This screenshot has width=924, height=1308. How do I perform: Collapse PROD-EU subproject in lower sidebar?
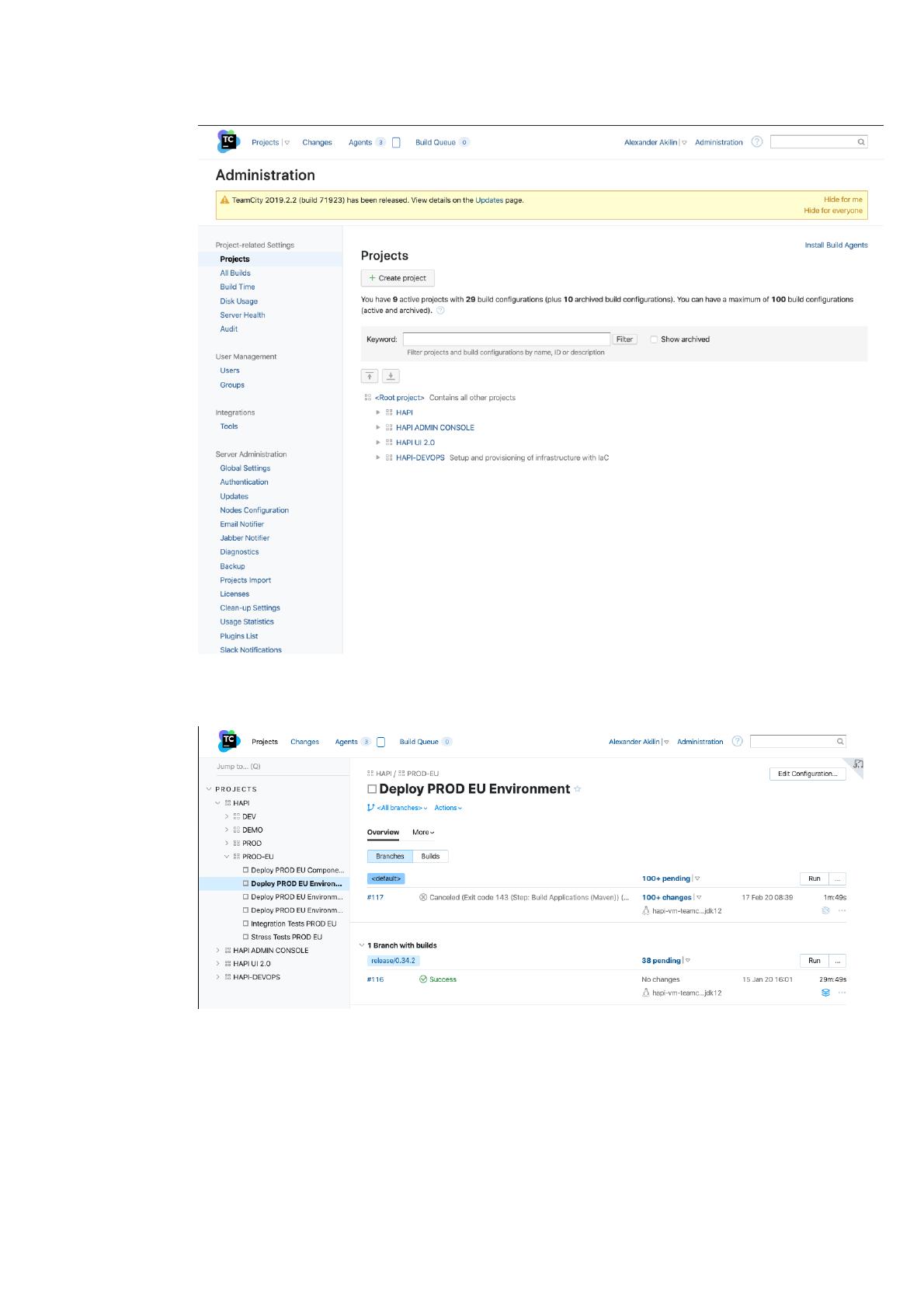[227, 857]
